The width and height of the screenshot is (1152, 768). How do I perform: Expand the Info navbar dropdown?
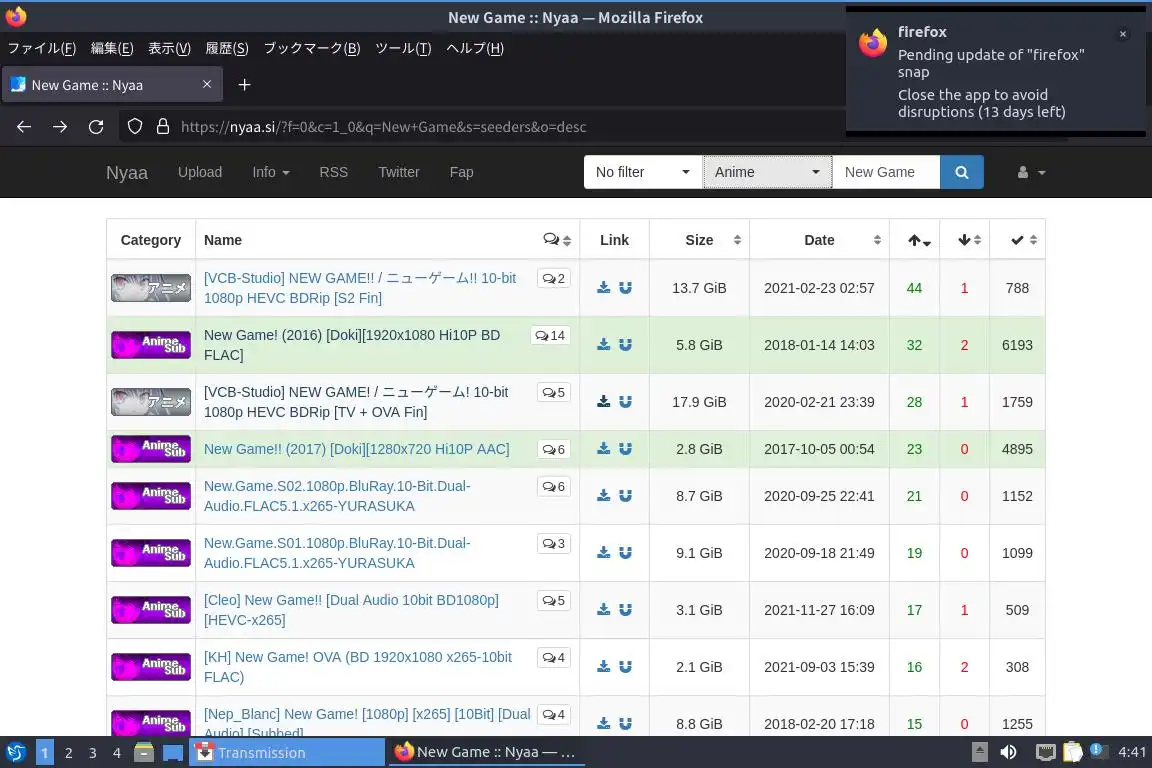[270, 172]
